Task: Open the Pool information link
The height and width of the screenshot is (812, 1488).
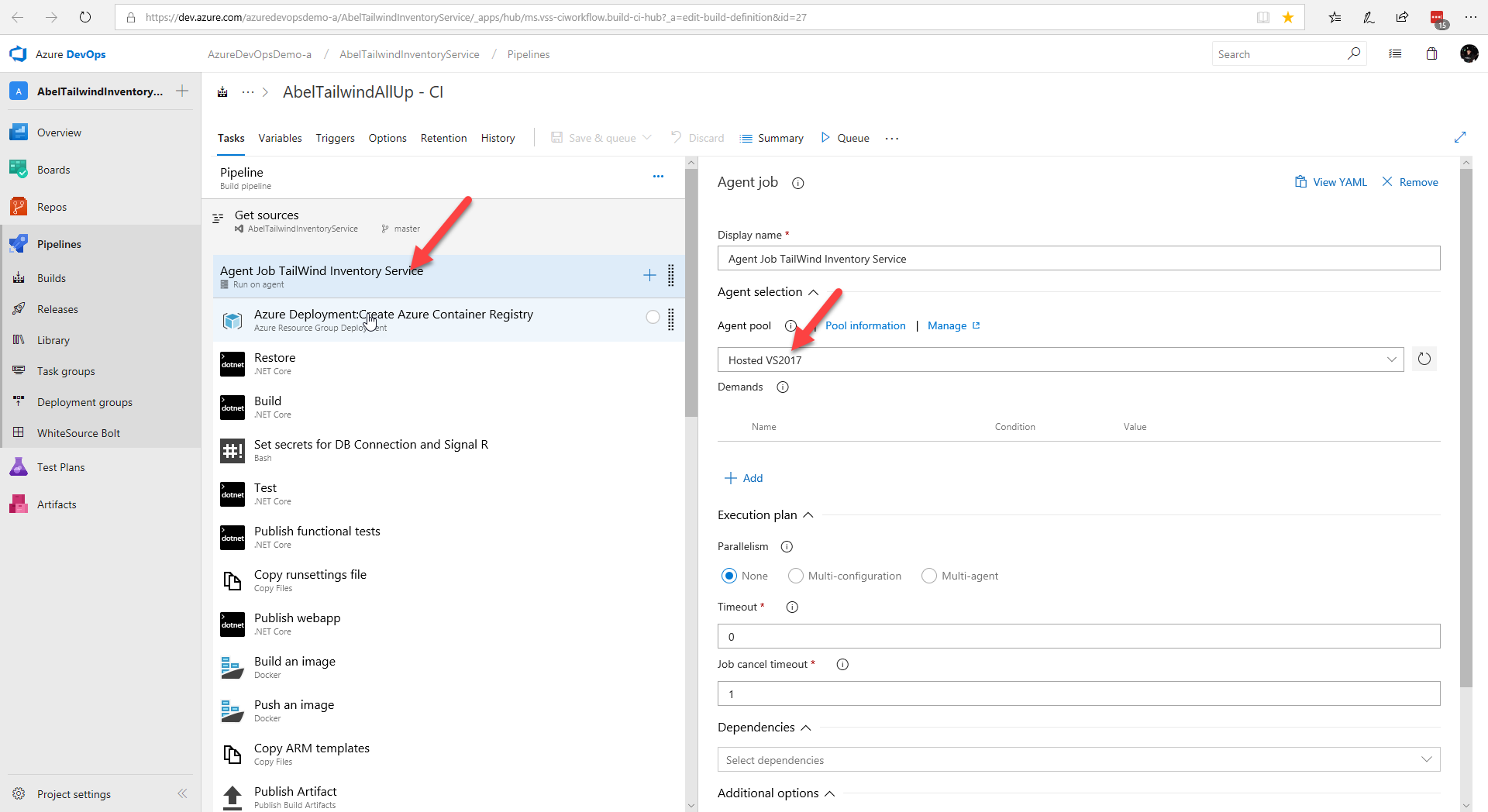Action: [x=865, y=325]
